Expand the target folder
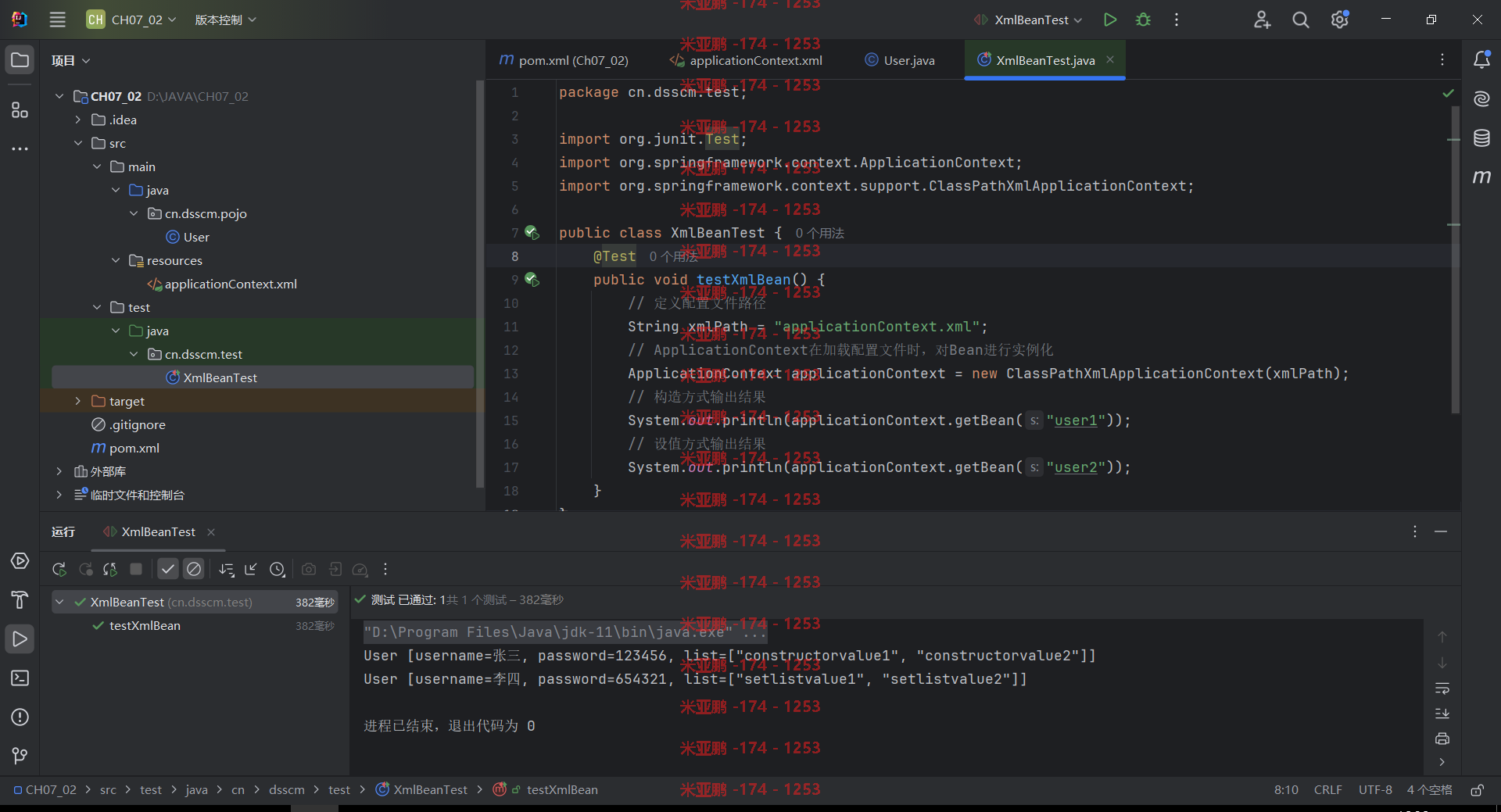 (77, 401)
